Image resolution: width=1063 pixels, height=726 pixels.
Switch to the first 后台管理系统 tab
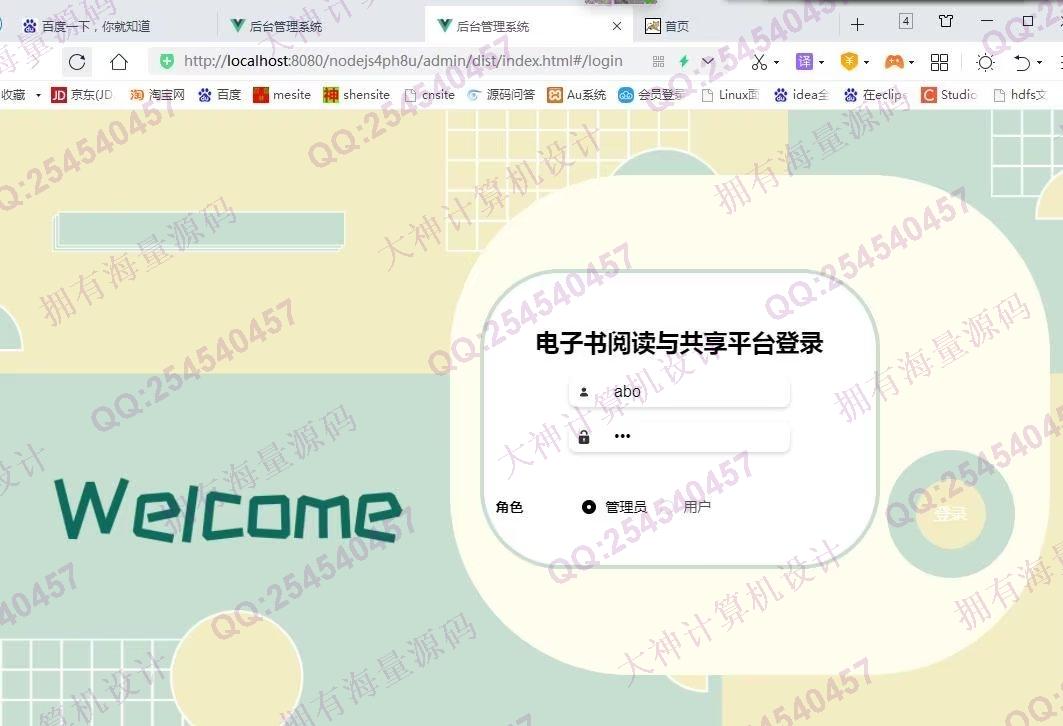pos(322,26)
